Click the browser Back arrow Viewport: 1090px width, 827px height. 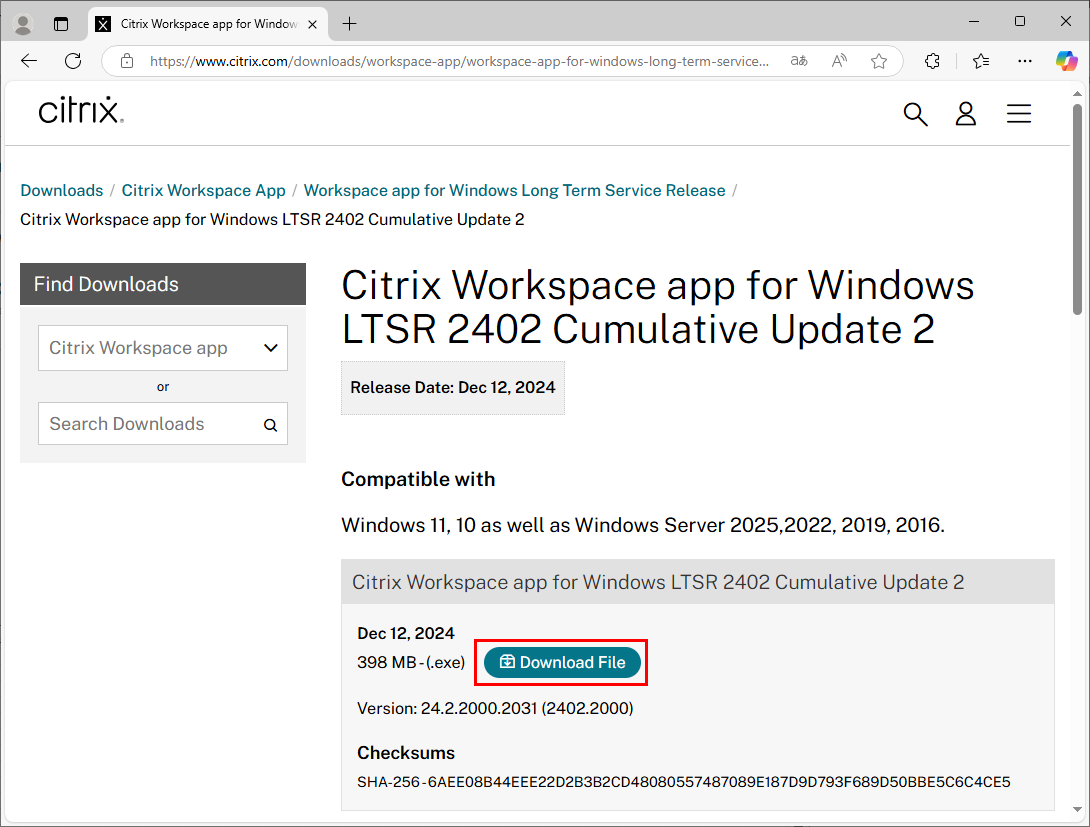click(x=29, y=61)
